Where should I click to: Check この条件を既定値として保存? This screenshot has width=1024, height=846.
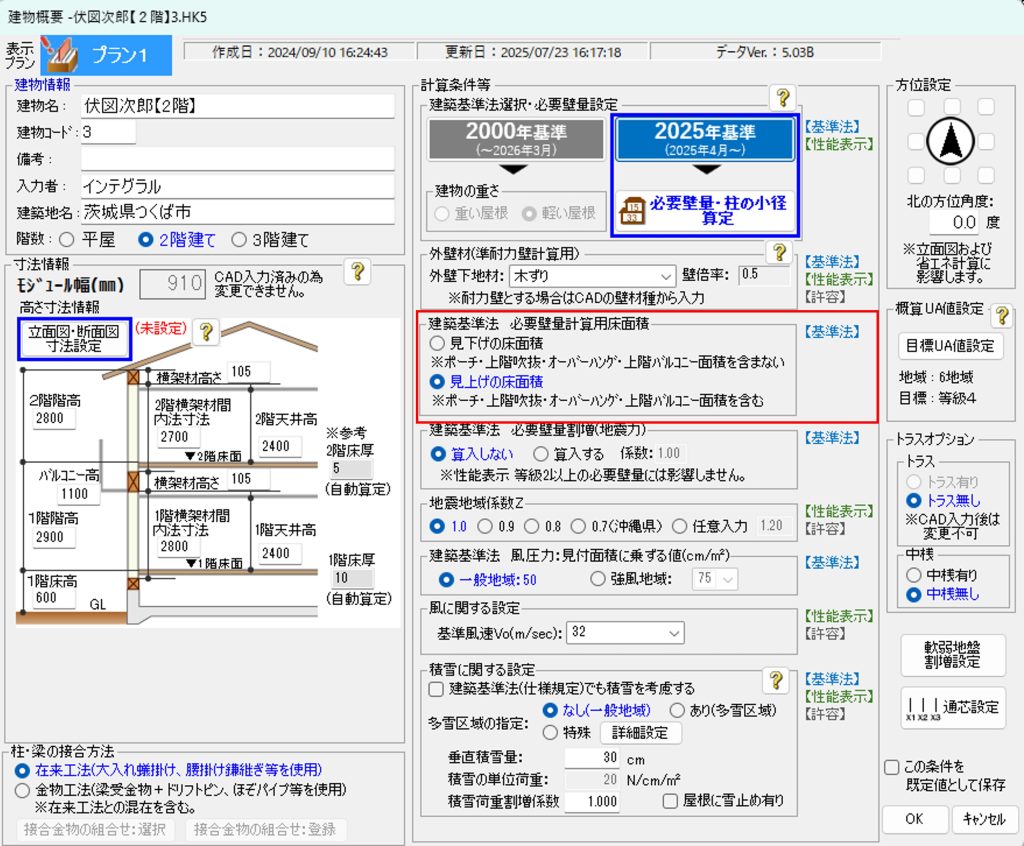click(x=891, y=767)
